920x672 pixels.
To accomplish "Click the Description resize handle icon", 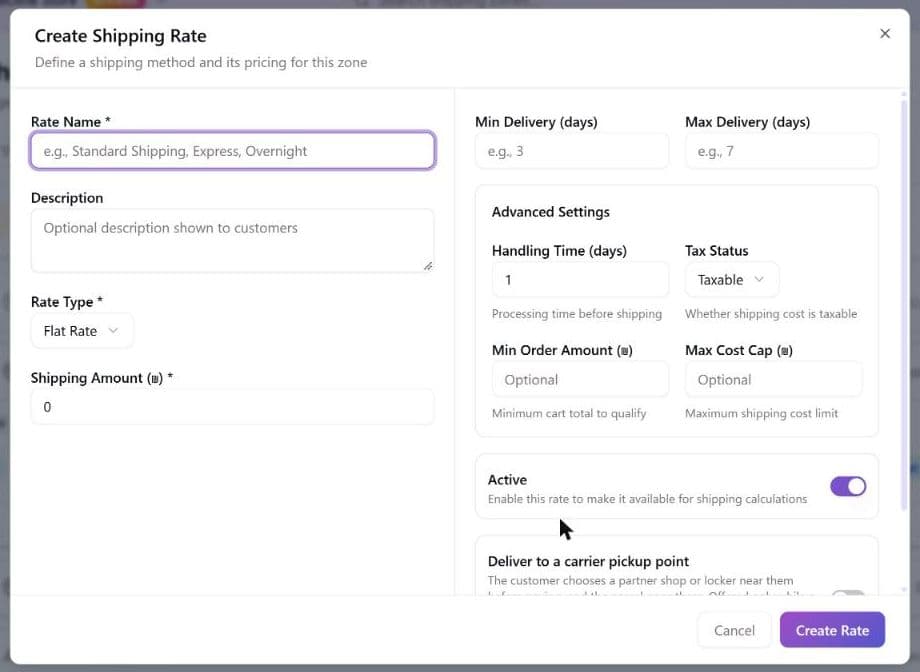I will (x=428, y=266).
